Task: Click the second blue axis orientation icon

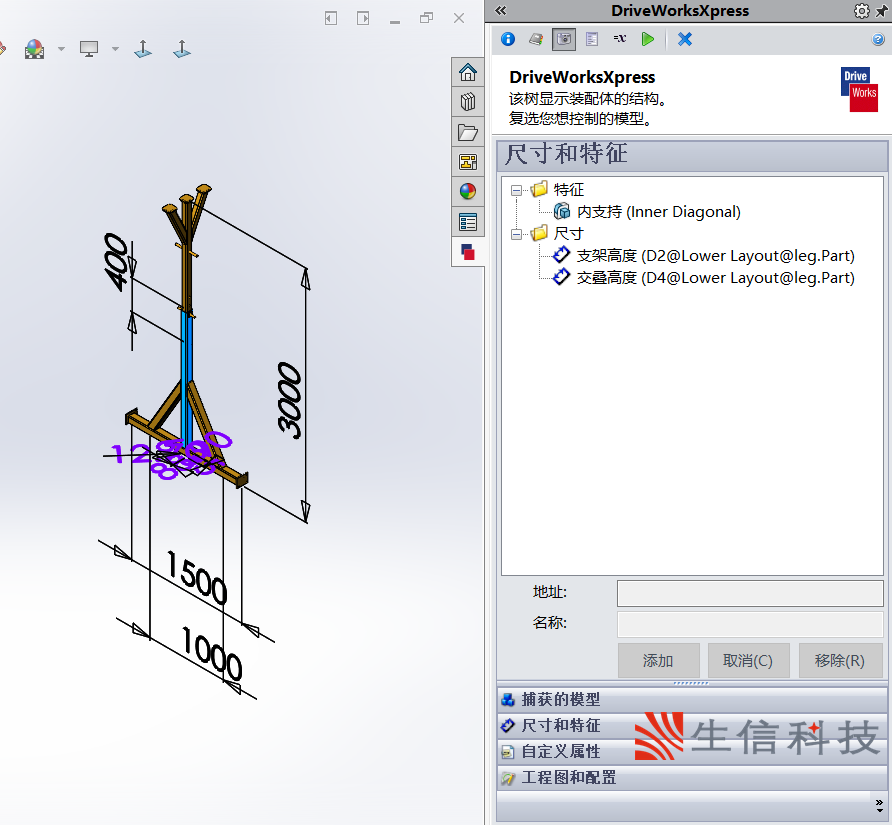Action: [181, 49]
